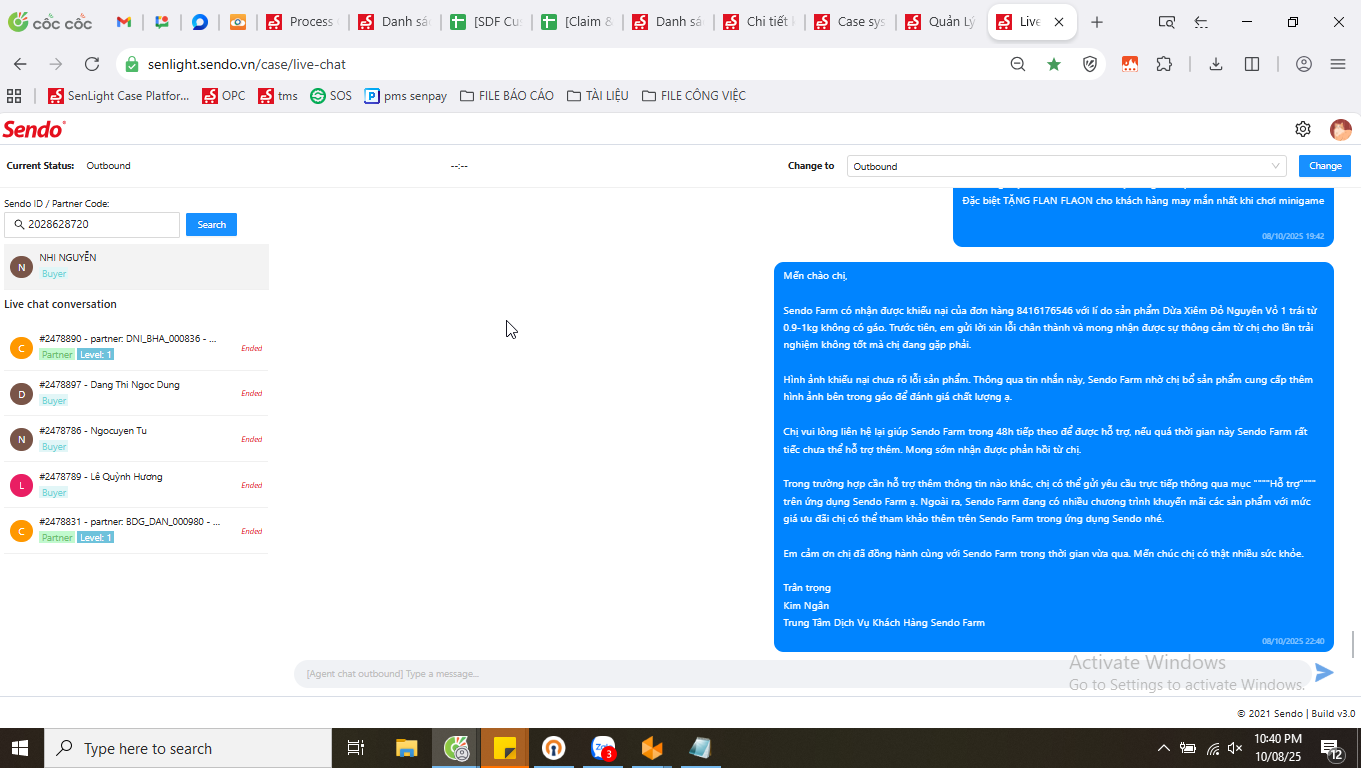Switch to the pinned Gmail tab
The width and height of the screenshot is (1361, 768).
[123, 22]
